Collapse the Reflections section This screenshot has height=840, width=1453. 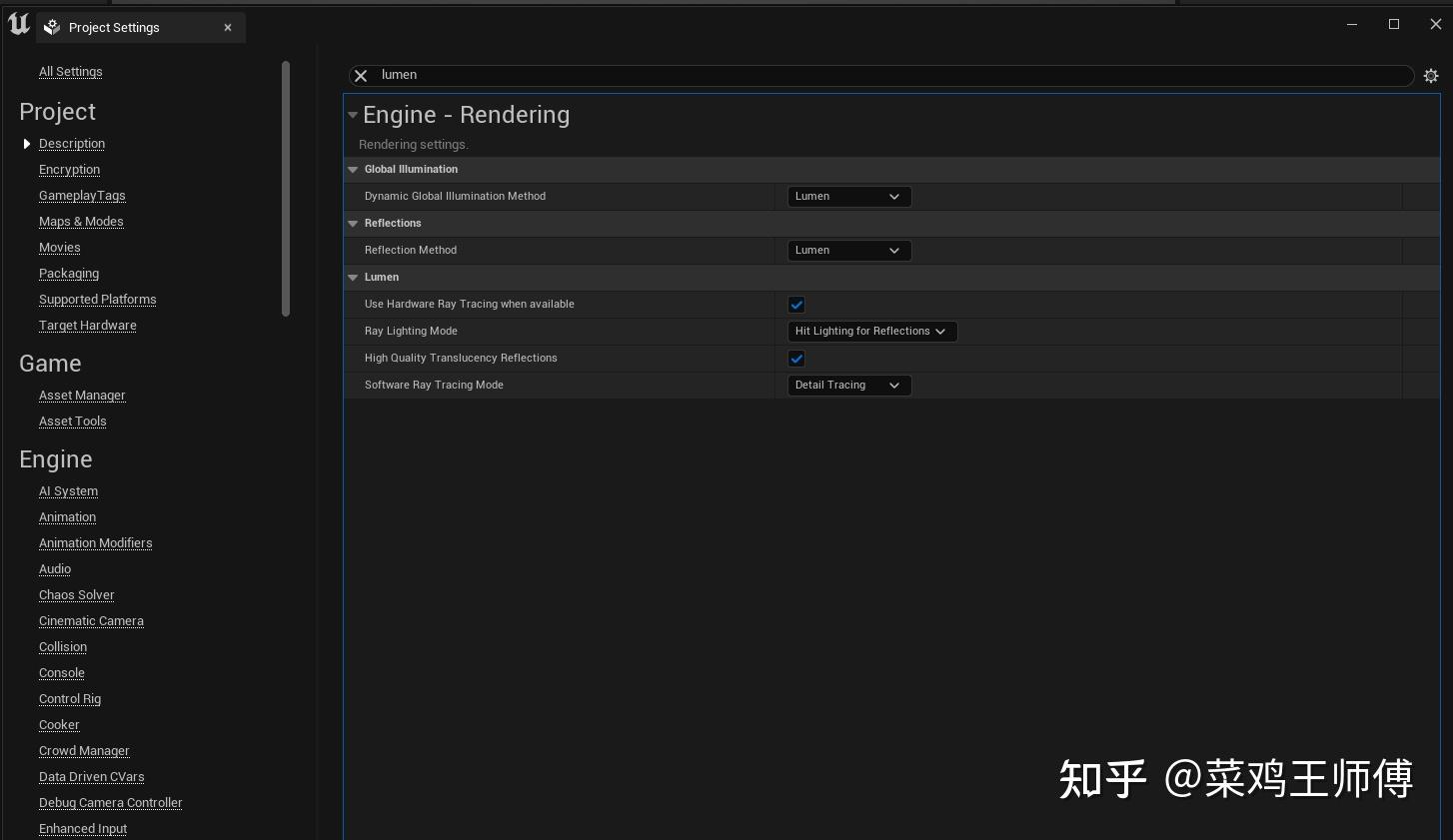(353, 223)
